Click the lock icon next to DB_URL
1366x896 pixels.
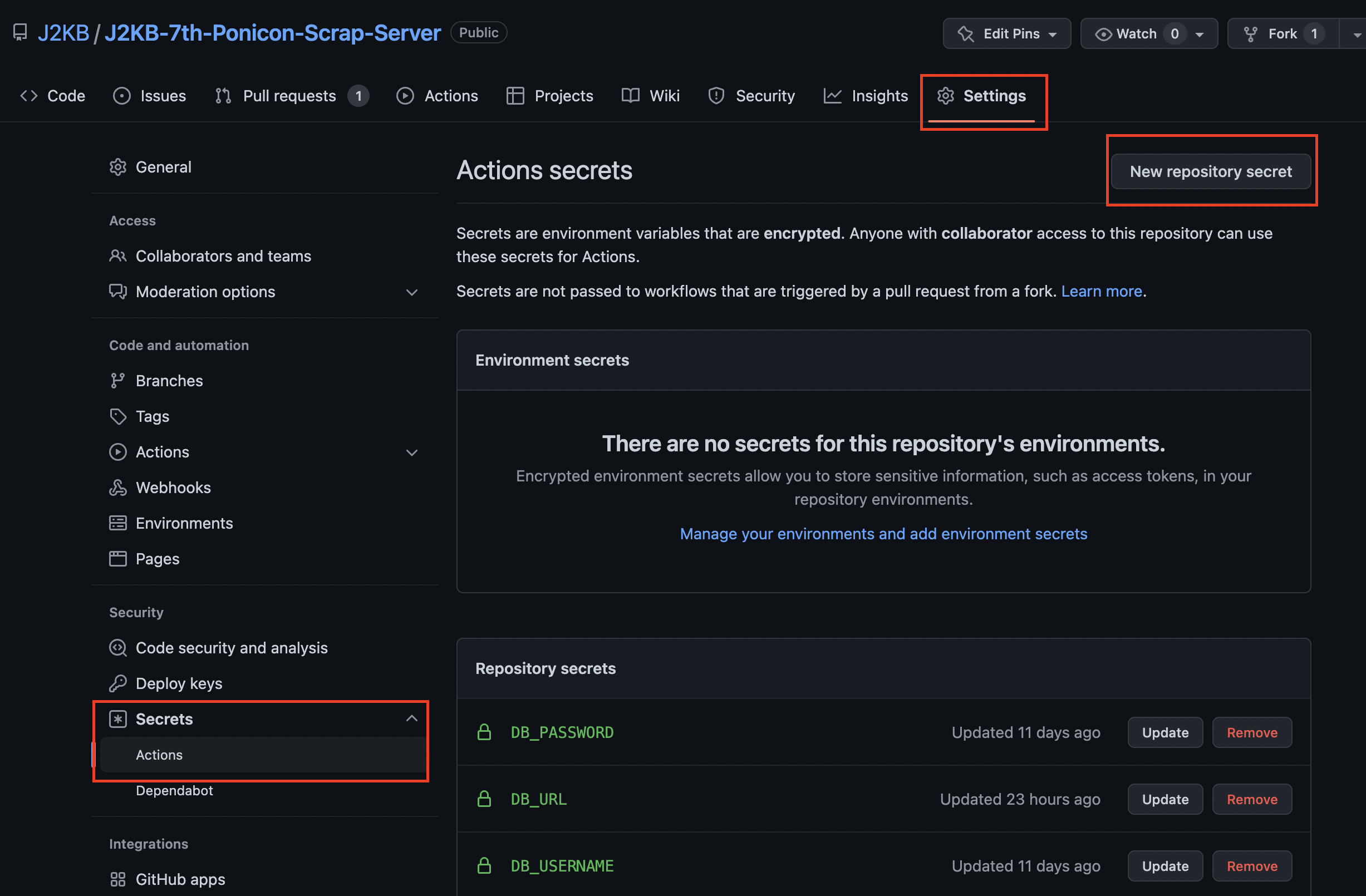coord(484,799)
